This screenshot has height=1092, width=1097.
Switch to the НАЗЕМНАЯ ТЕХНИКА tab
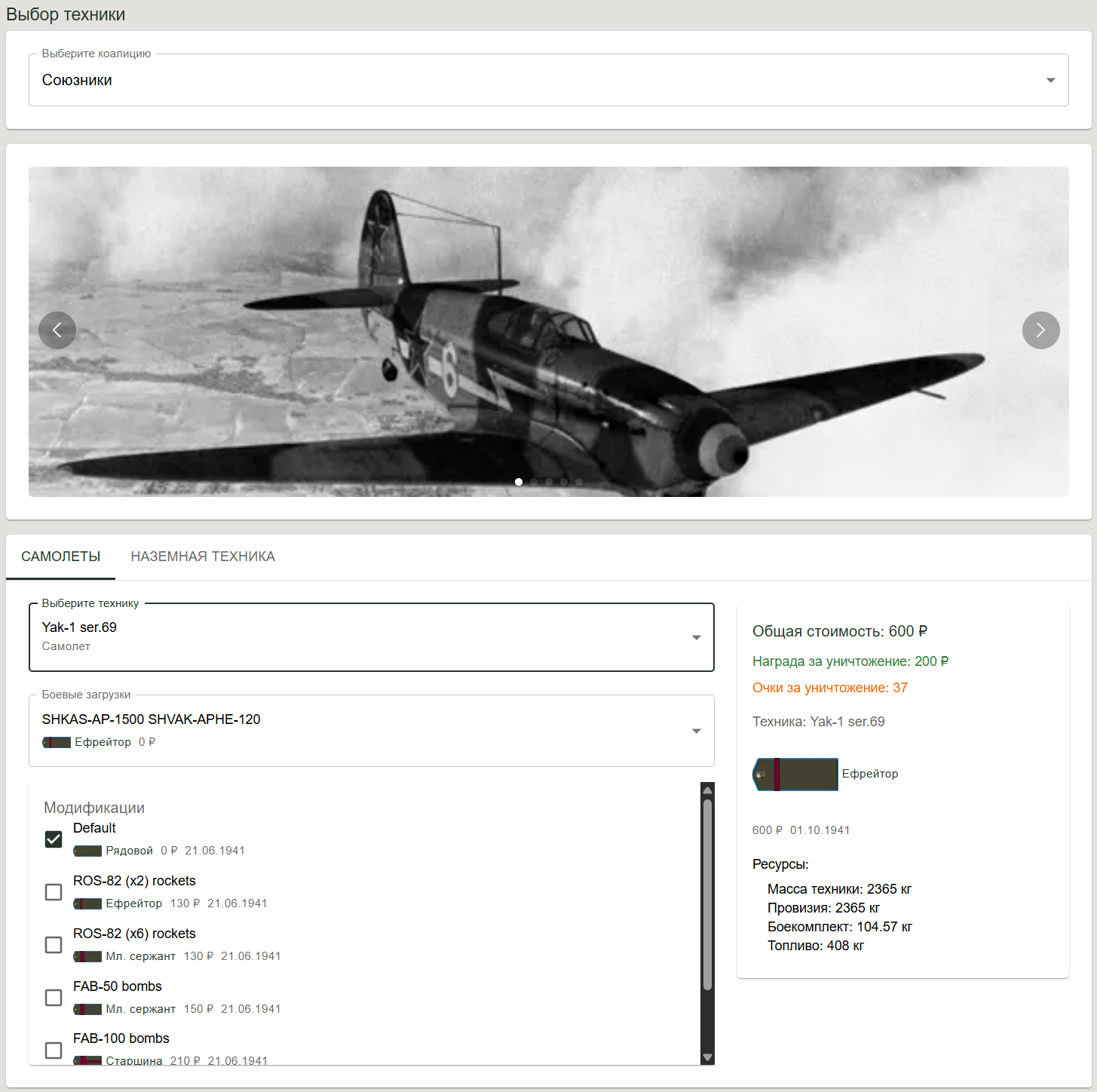pyautogui.click(x=203, y=557)
